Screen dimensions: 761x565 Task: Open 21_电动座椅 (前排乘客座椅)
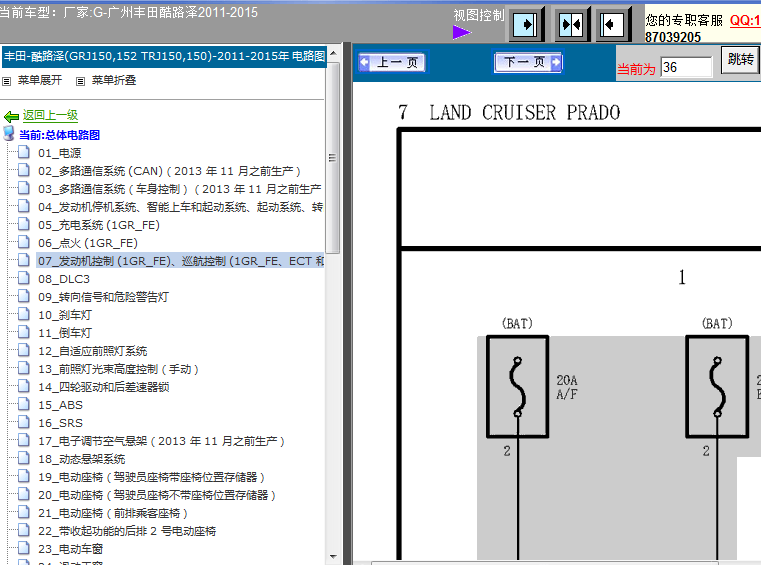pyautogui.click(x=113, y=513)
